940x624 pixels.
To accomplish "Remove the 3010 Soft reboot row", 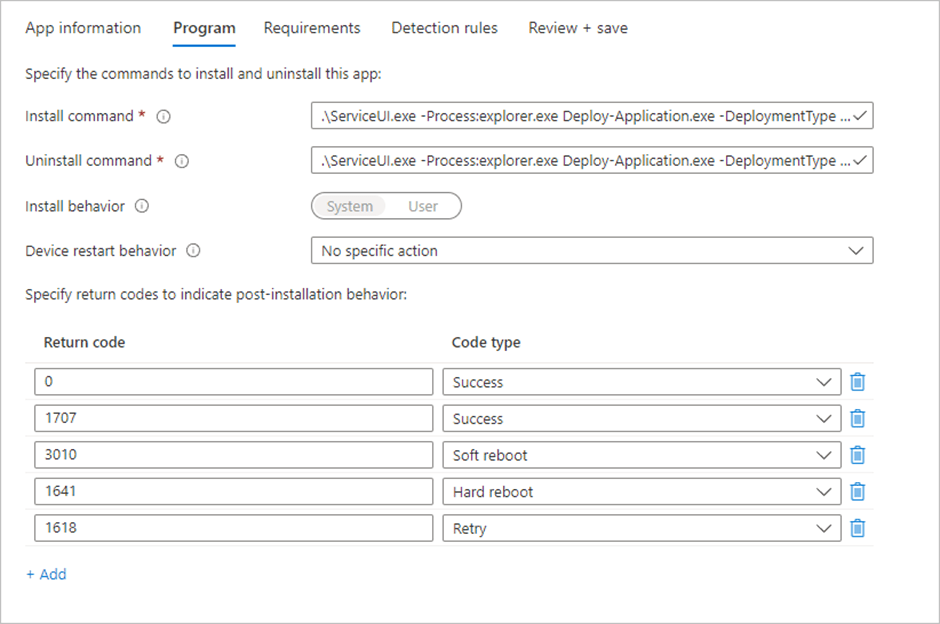I will [857, 455].
